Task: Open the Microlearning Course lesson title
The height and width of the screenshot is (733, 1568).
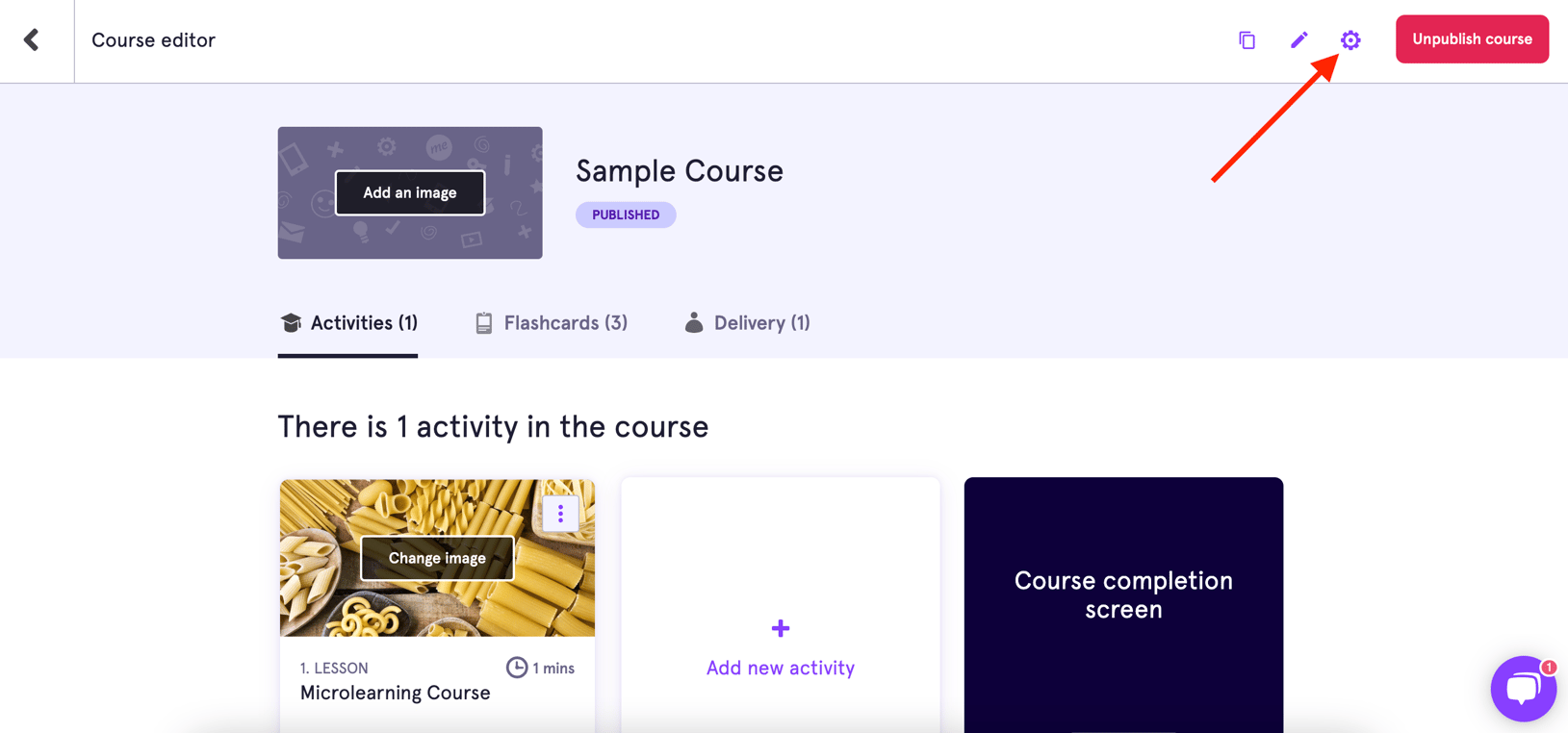Action: click(396, 693)
